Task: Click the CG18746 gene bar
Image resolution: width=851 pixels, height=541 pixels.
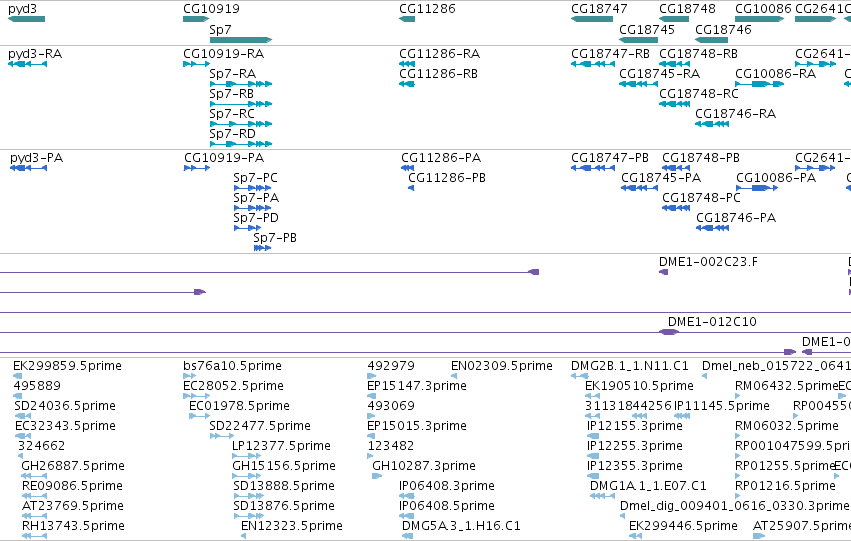Action: (x=712, y=40)
